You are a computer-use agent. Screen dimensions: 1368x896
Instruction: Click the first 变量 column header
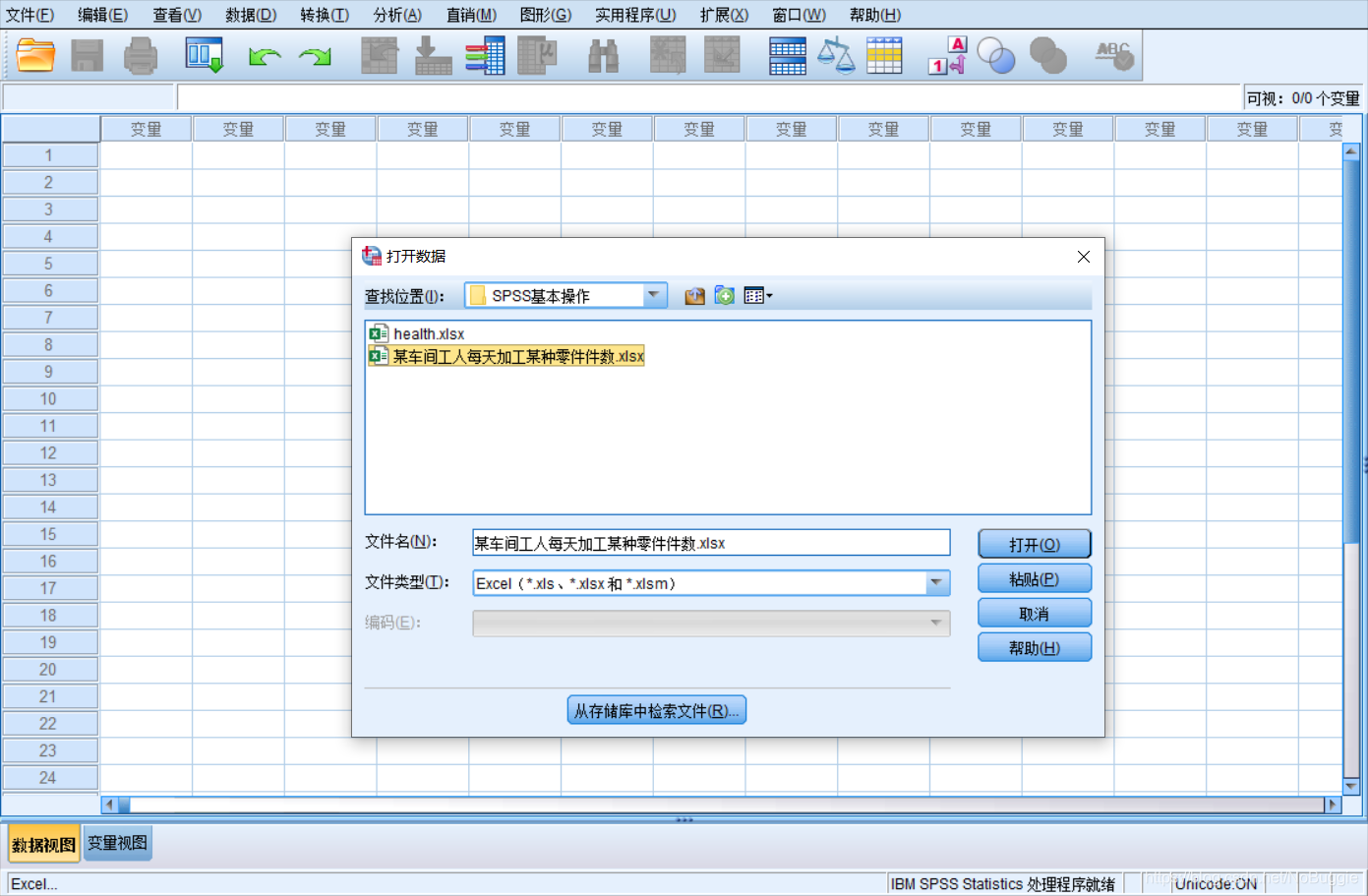[x=147, y=129]
